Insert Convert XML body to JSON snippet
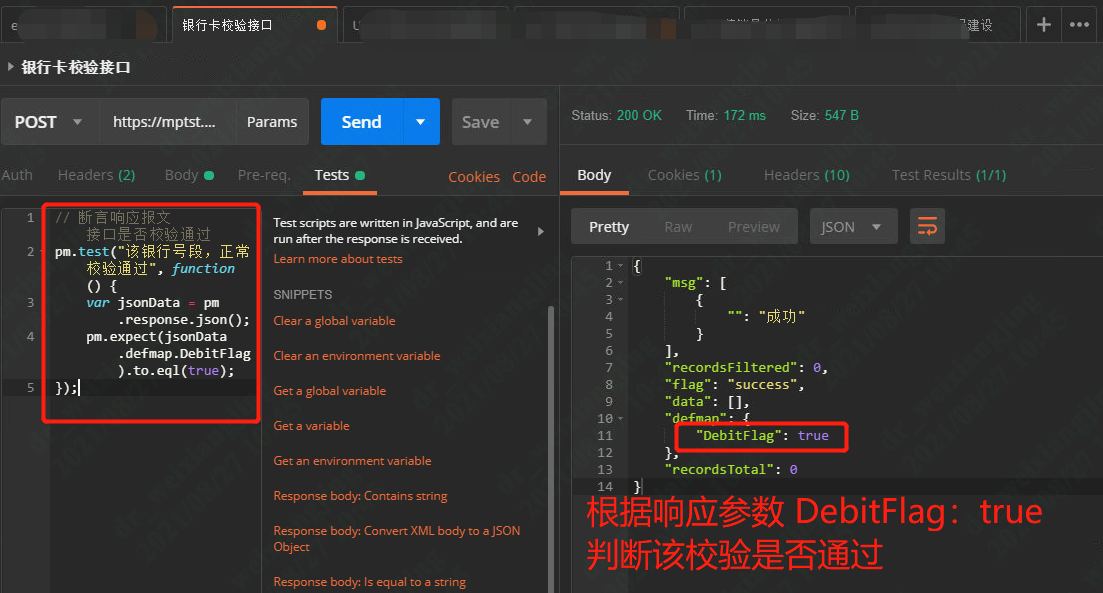Viewport: 1103px width, 593px height. tap(397, 539)
